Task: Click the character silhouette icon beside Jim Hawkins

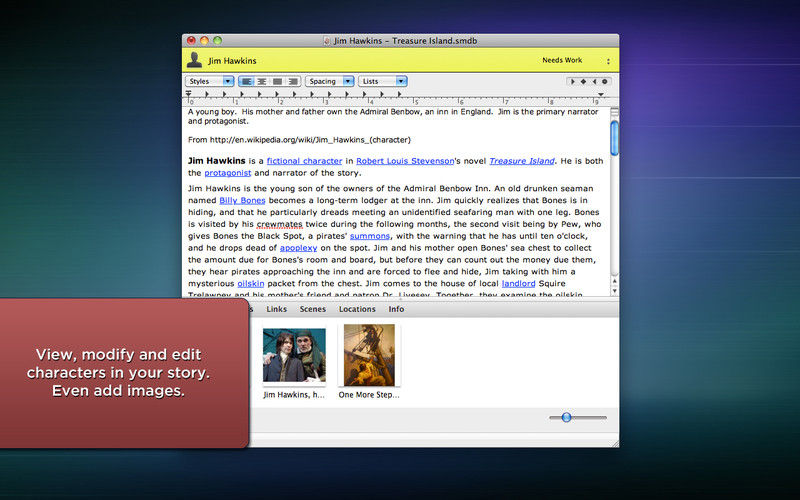Action: pyautogui.click(x=194, y=60)
